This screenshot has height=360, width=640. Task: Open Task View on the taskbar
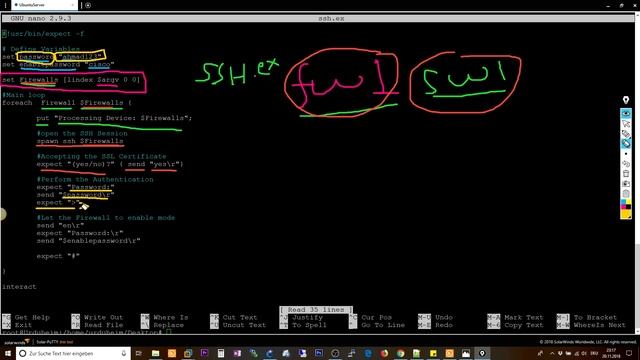coord(139,353)
